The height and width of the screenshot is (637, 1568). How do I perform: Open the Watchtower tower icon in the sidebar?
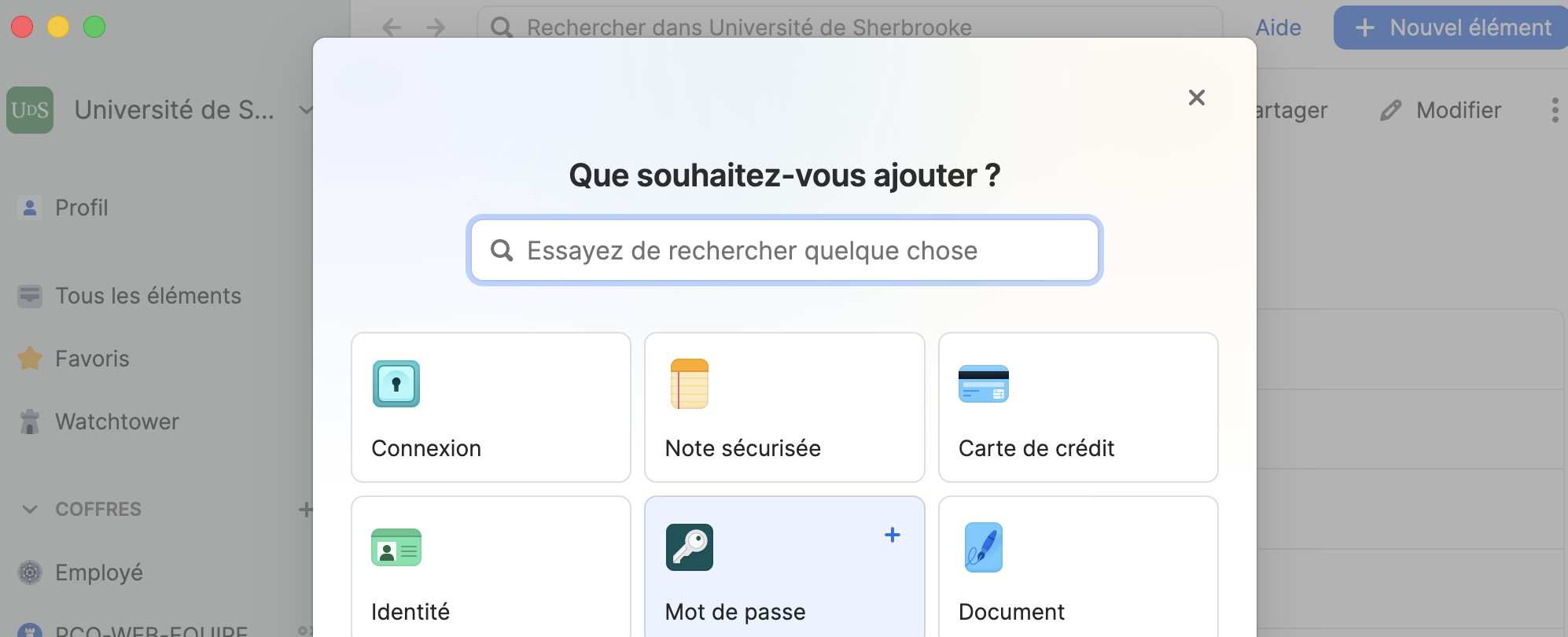(x=30, y=422)
